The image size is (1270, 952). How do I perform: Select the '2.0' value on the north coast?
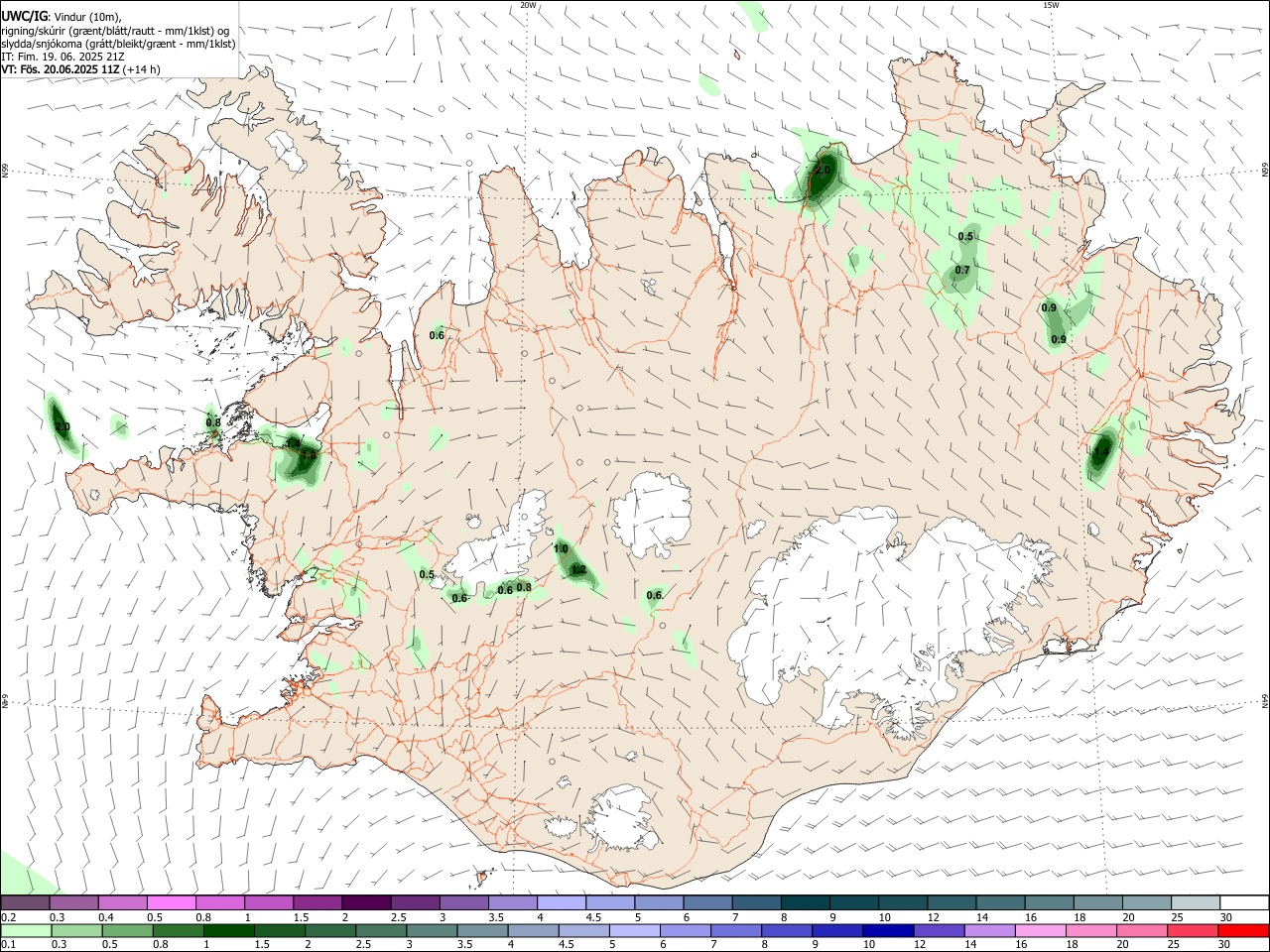tap(823, 171)
